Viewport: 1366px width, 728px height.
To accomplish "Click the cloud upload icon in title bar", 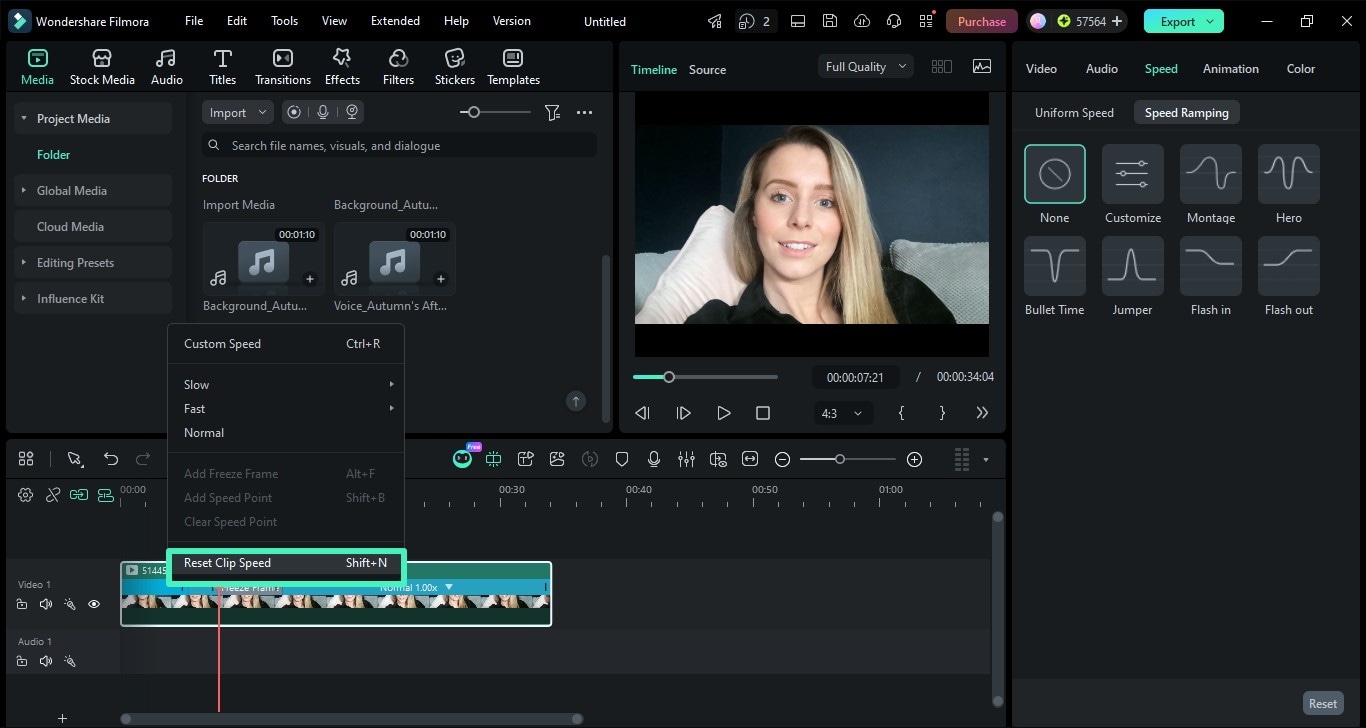I will (863, 21).
